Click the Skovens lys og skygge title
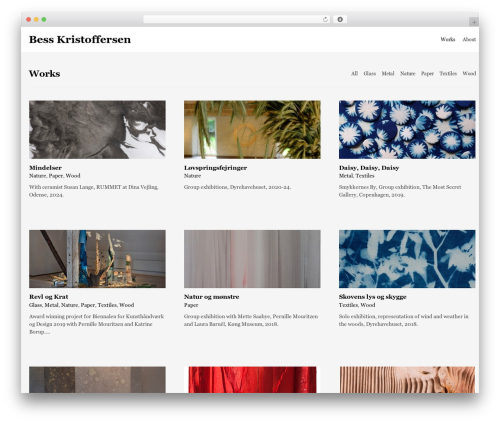 coord(373,297)
